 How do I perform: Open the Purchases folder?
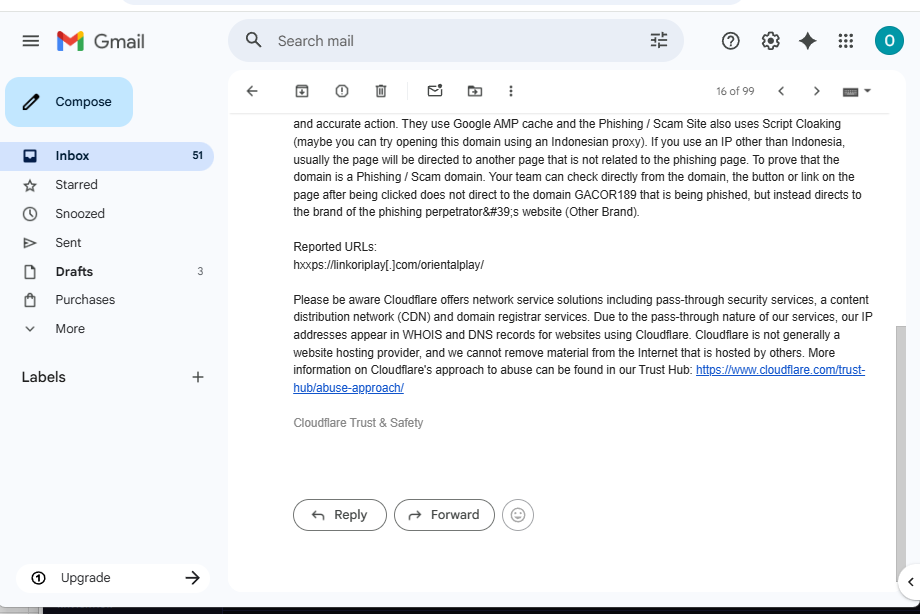click(107, 300)
